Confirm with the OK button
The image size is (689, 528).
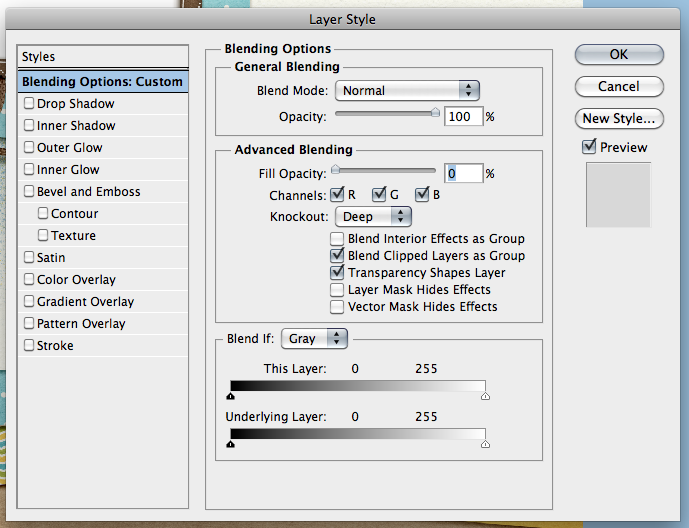coord(619,54)
